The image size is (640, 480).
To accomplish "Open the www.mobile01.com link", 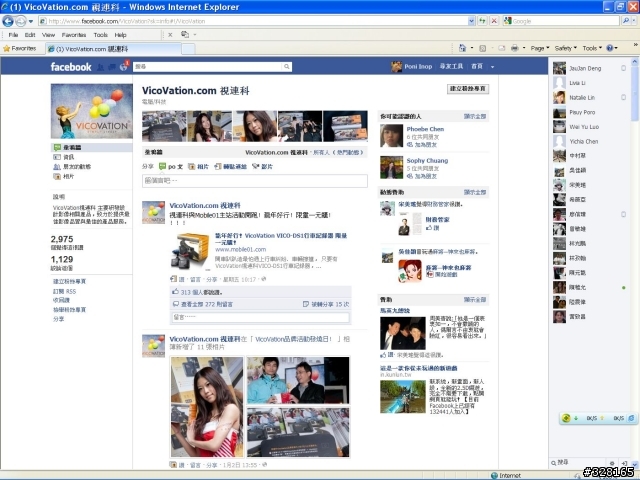I will pos(240,249).
